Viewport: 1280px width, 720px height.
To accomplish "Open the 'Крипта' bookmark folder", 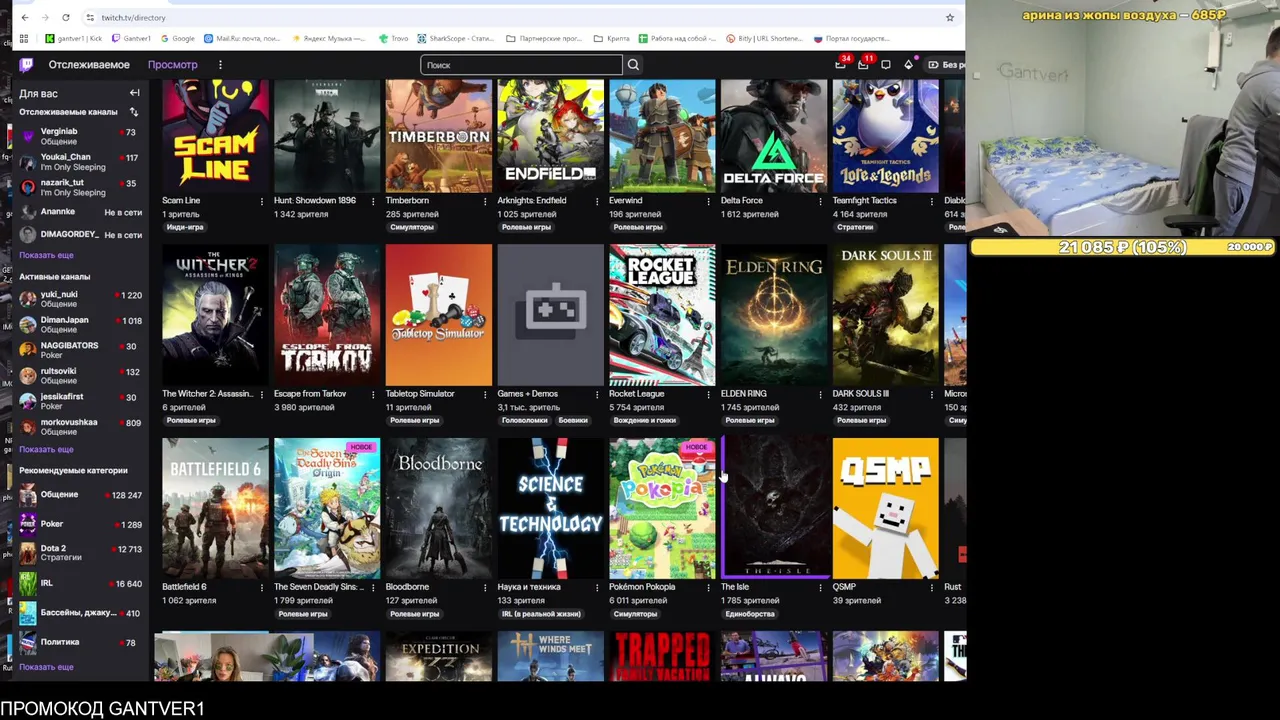I will [610, 39].
